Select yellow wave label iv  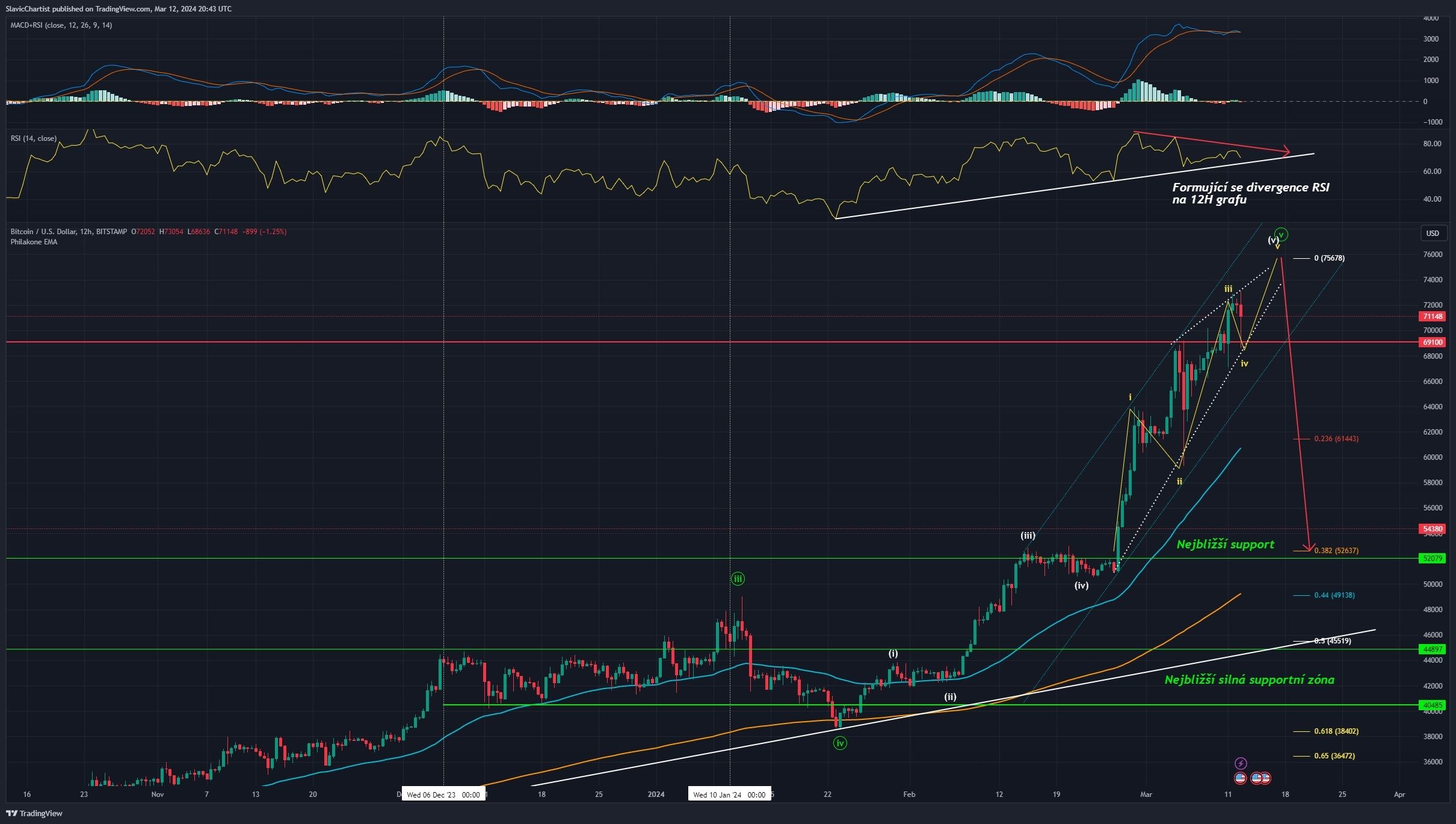point(1244,364)
